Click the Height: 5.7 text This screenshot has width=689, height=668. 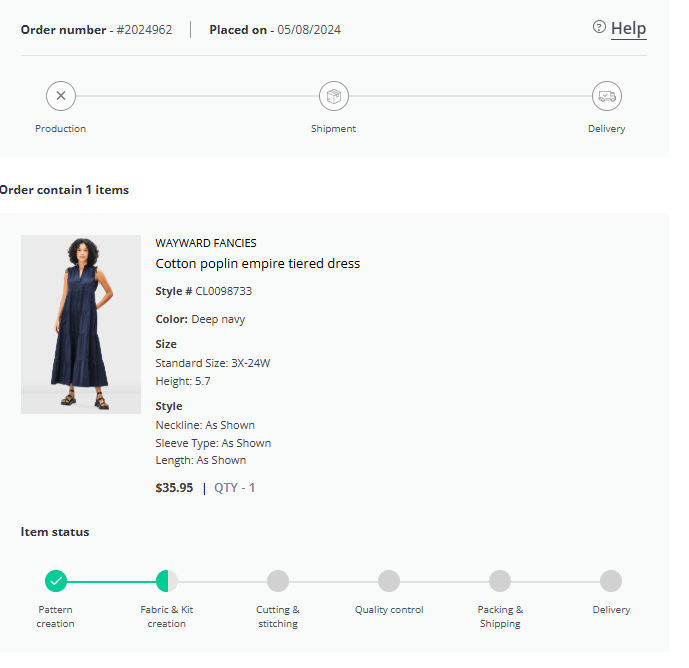[x=183, y=381]
